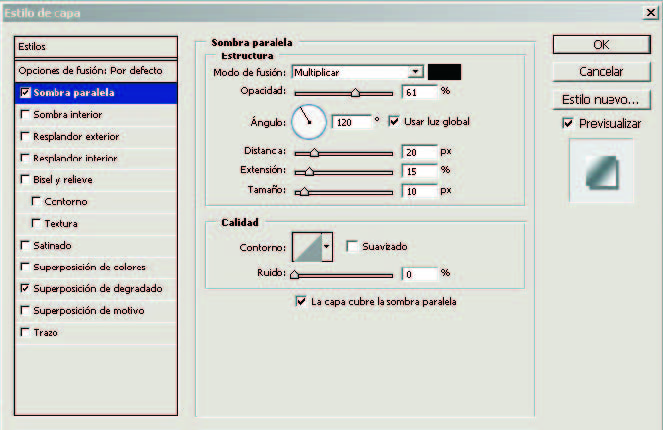Screen dimensions: 663x430
Task: Click the OK button
Action: coord(601,44)
